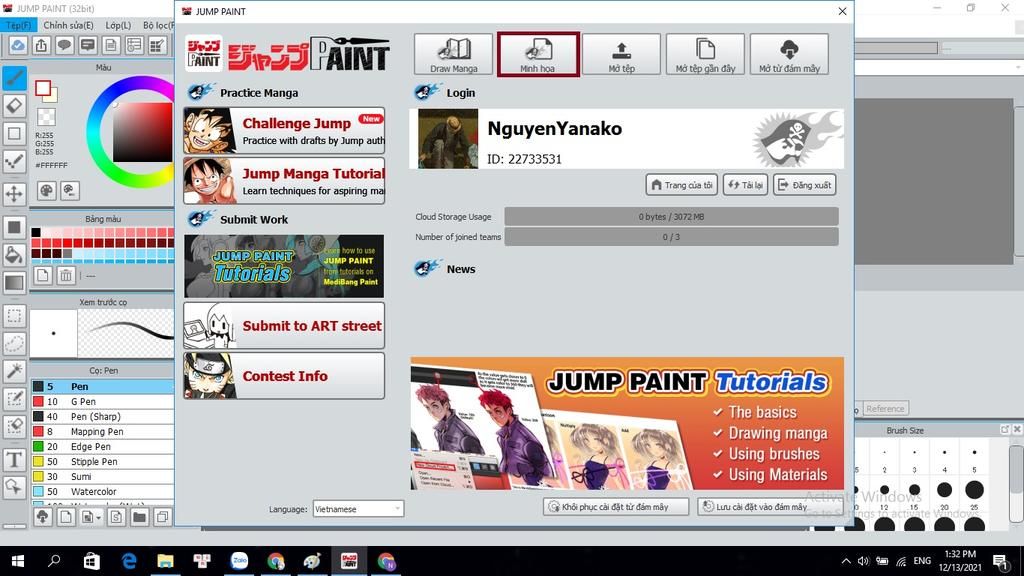Open Contest Info
This screenshot has width=1024, height=576.
pyautogui.click(x=284, y=376)
